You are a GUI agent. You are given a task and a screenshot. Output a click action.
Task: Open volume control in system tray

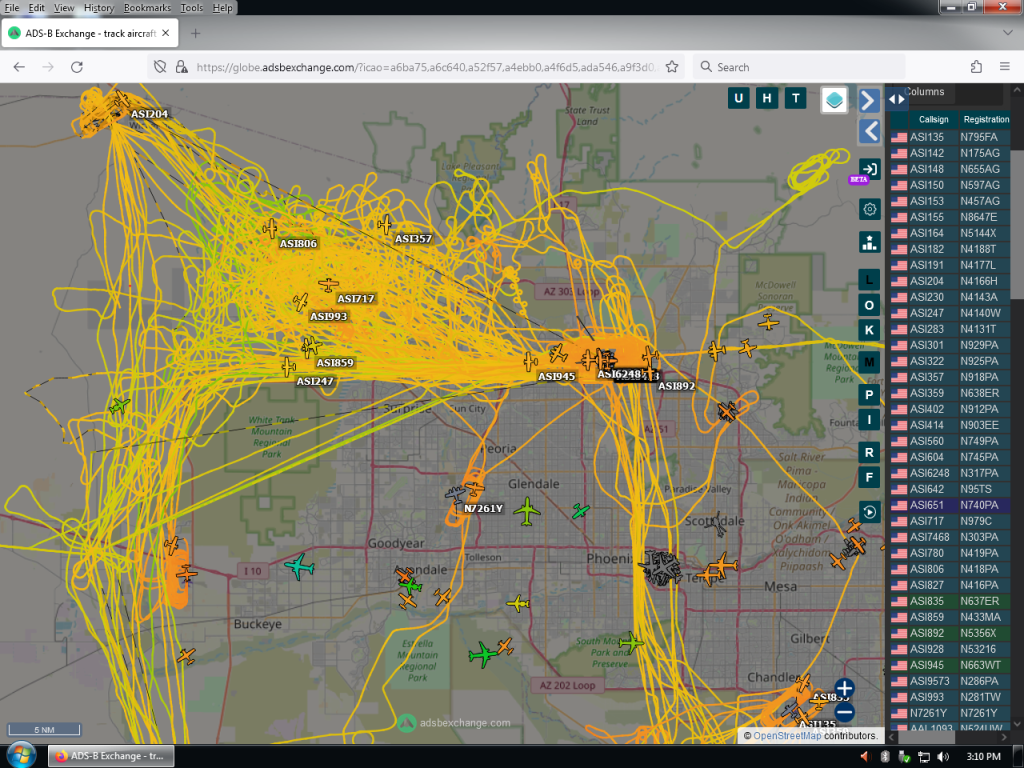pos(943,756)
